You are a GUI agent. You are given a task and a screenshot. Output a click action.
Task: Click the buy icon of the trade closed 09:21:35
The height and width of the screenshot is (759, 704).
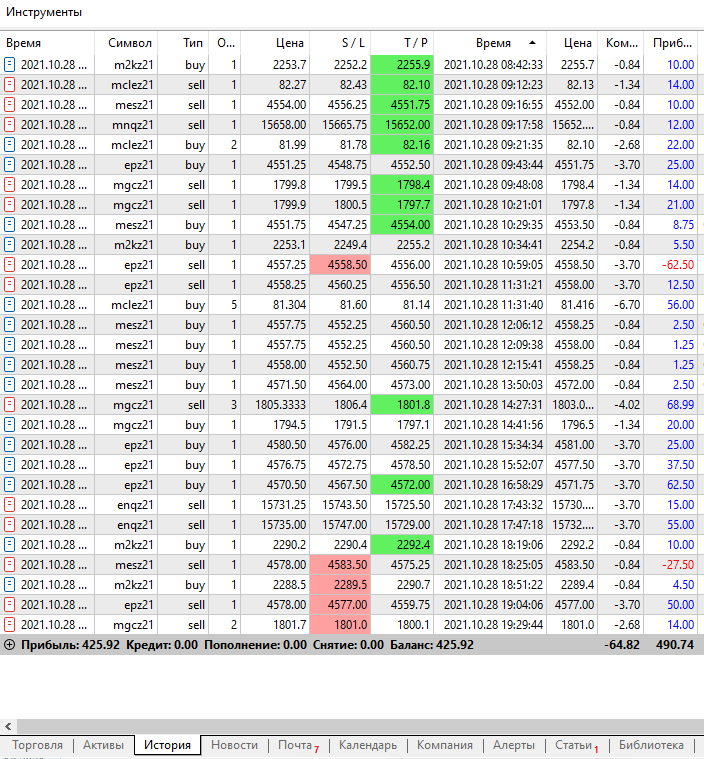pos(9,145)
